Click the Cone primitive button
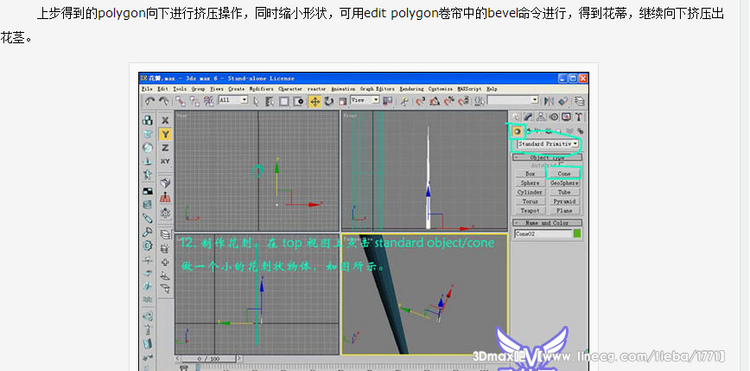 tap(564, 174)
